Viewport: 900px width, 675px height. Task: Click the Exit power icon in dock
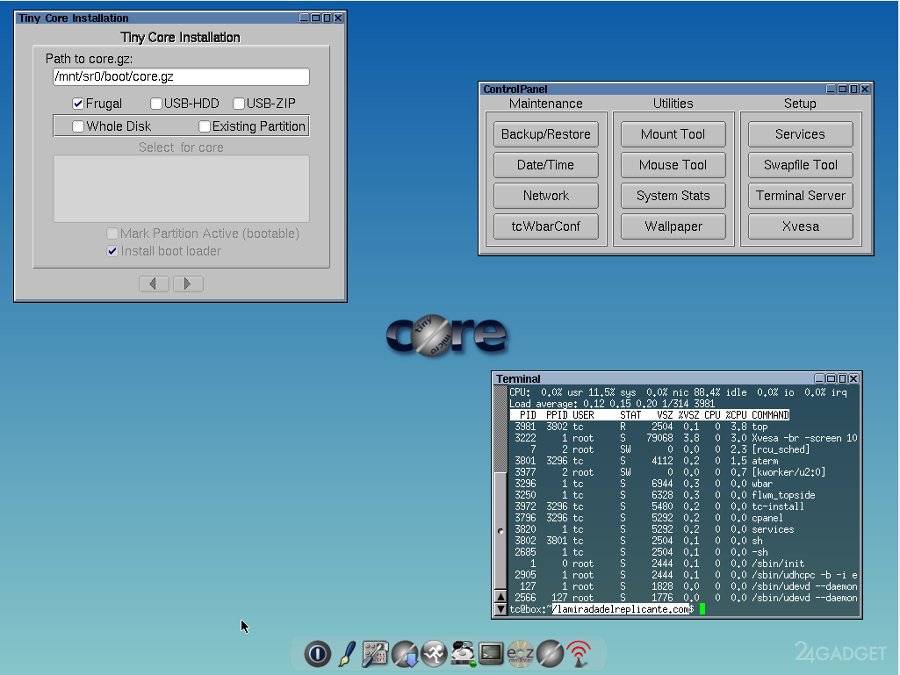[x=317, y=654]
